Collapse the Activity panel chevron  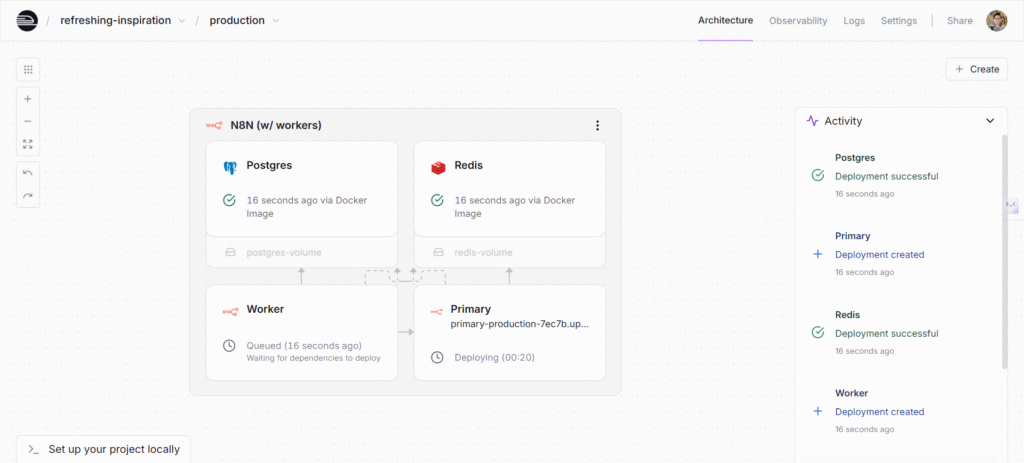(x=990, y=121)
